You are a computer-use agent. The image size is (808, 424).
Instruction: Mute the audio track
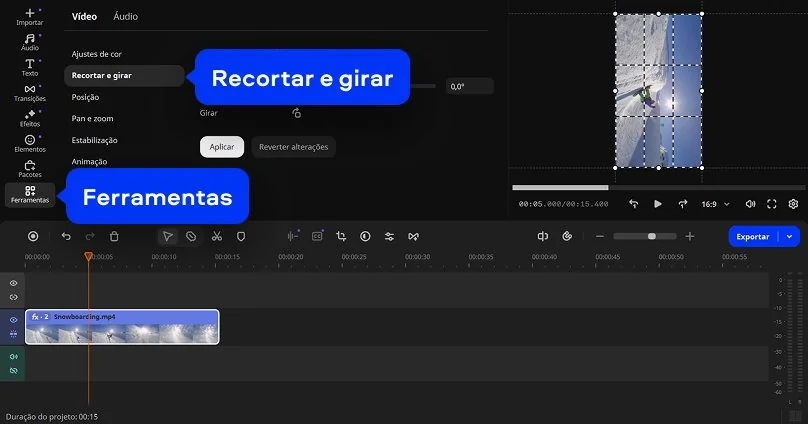pos(13,356)
